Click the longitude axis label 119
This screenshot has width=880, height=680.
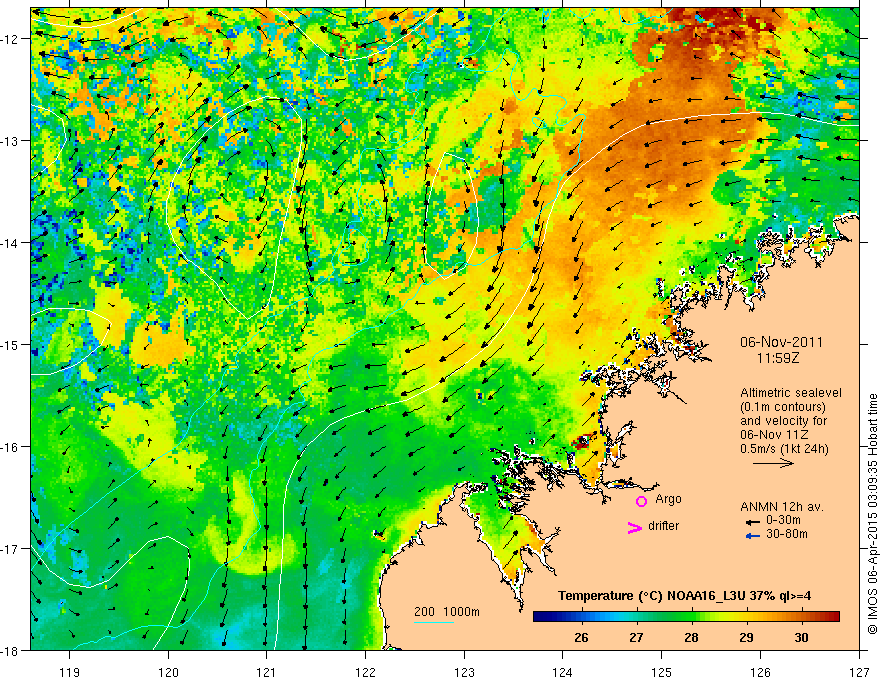[70, 672]
